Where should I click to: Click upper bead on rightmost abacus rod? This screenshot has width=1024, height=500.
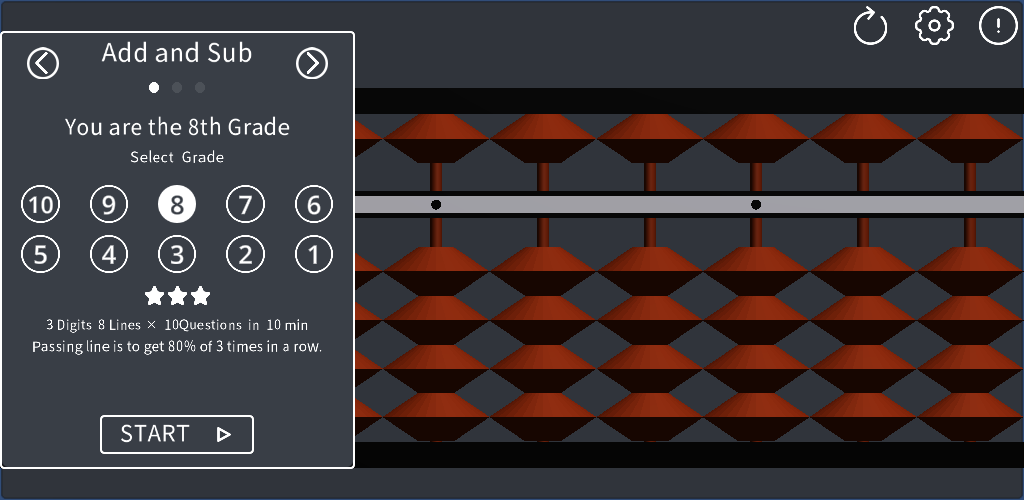click(970, 138)
